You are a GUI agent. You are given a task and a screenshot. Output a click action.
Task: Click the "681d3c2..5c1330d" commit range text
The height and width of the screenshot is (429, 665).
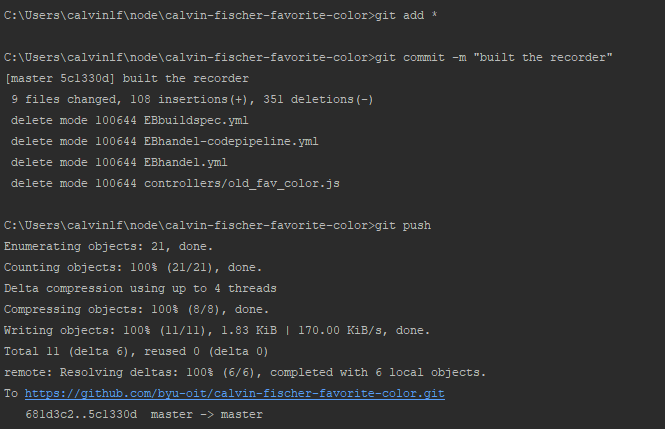click(81, 415)
